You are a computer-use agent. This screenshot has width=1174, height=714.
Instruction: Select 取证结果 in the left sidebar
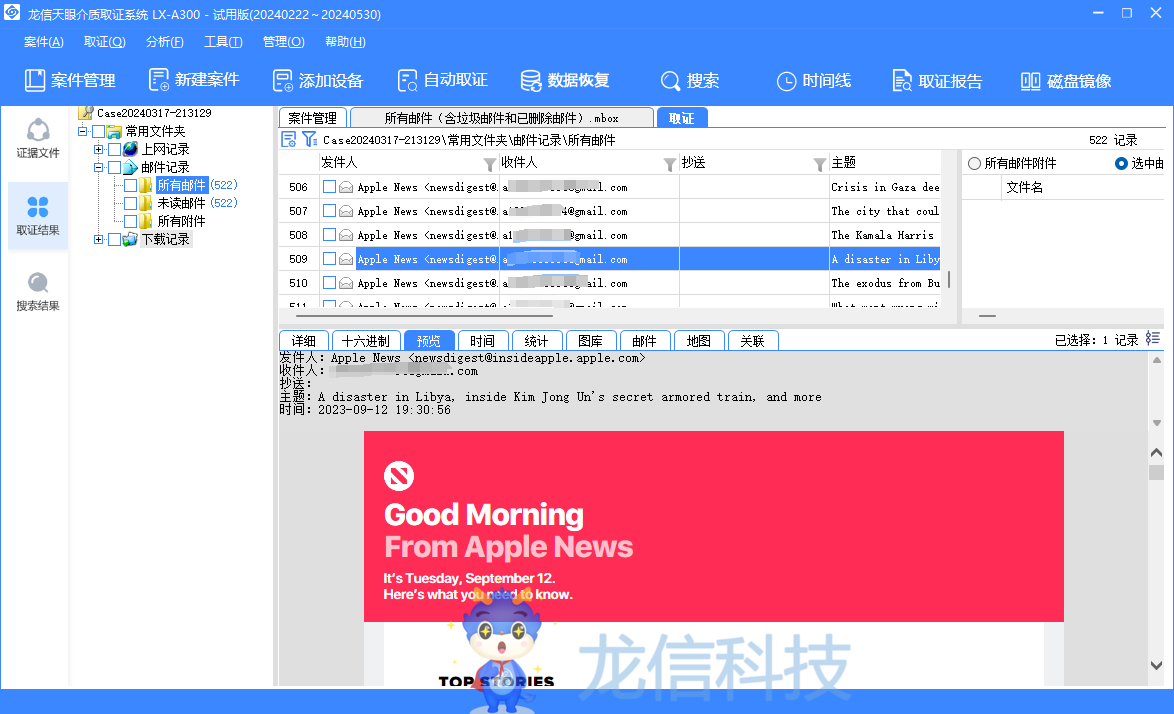point(37,216)
